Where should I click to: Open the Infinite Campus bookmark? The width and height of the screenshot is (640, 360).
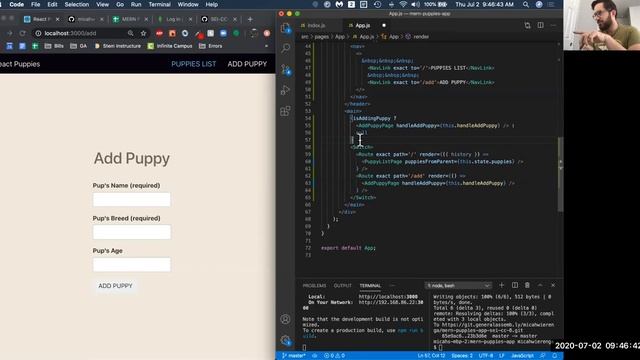[170, 46]
